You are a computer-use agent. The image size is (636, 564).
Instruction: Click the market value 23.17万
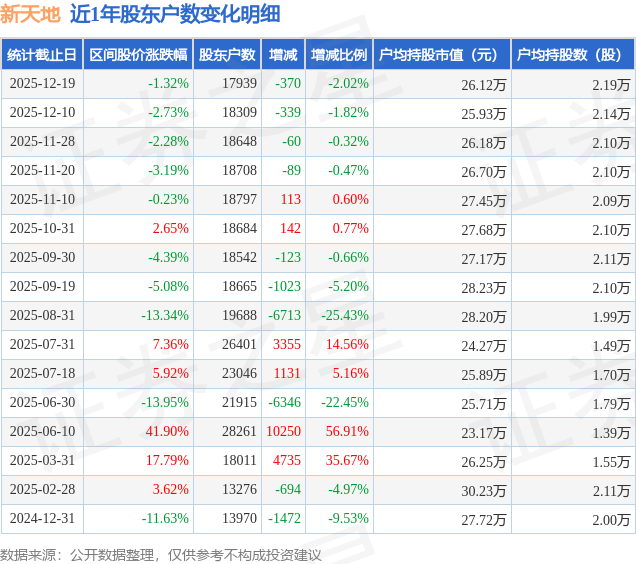(483, 433)
